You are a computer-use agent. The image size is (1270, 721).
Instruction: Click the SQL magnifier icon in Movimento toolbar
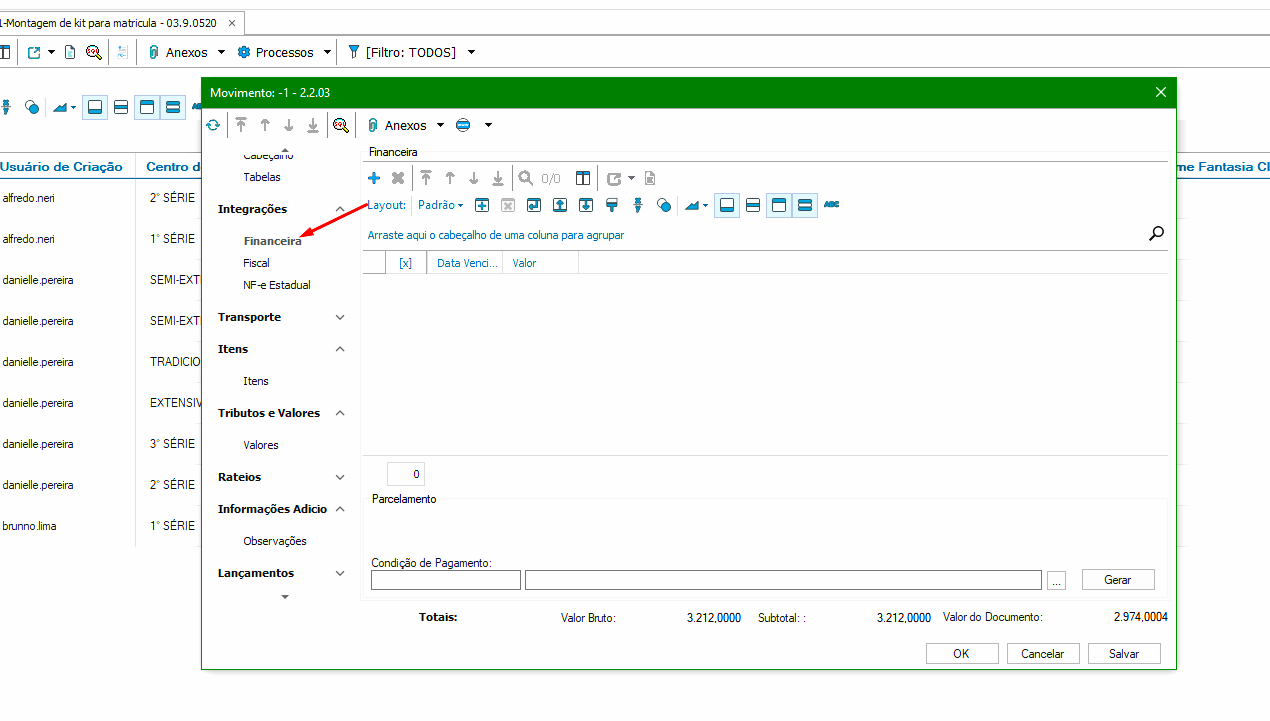[341, 125]
